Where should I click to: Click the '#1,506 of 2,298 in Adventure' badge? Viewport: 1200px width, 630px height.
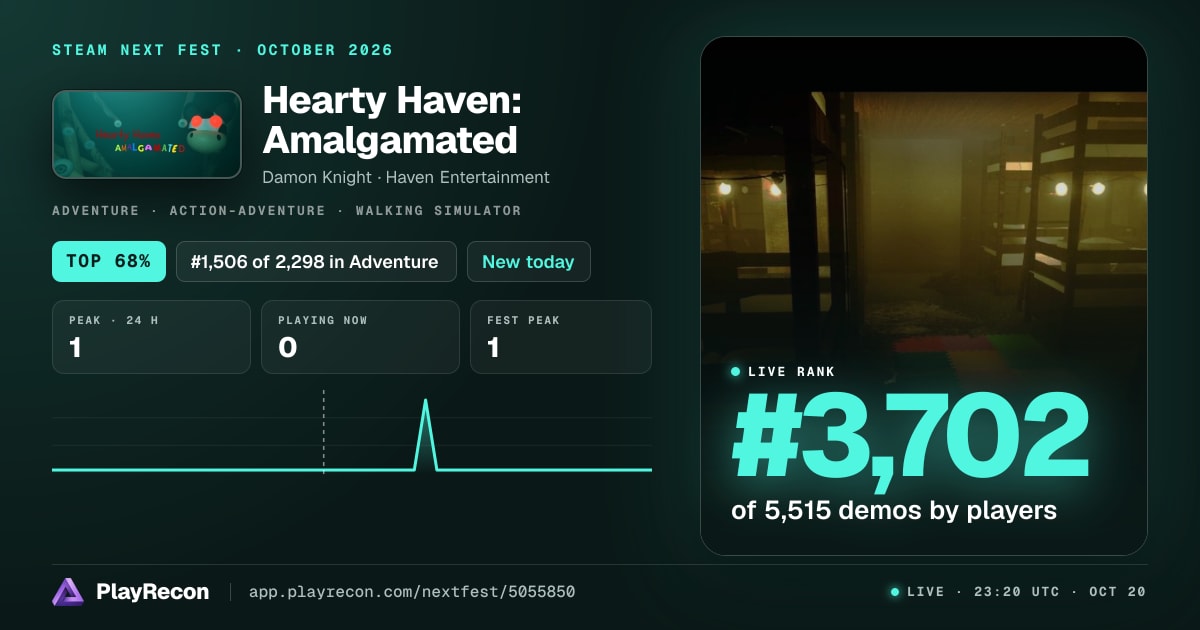click(316, 262)
